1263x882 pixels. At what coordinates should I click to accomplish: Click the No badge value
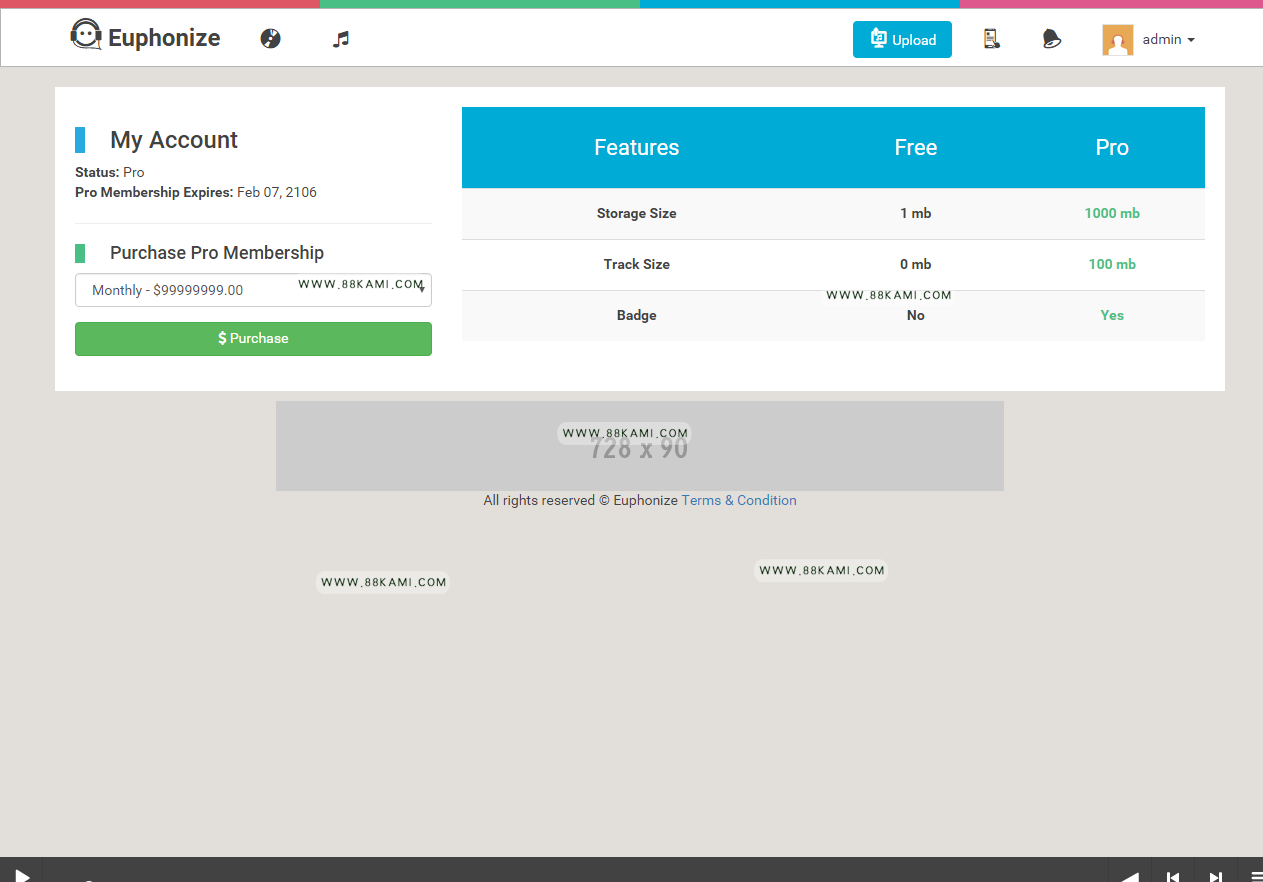coord(916,315)
